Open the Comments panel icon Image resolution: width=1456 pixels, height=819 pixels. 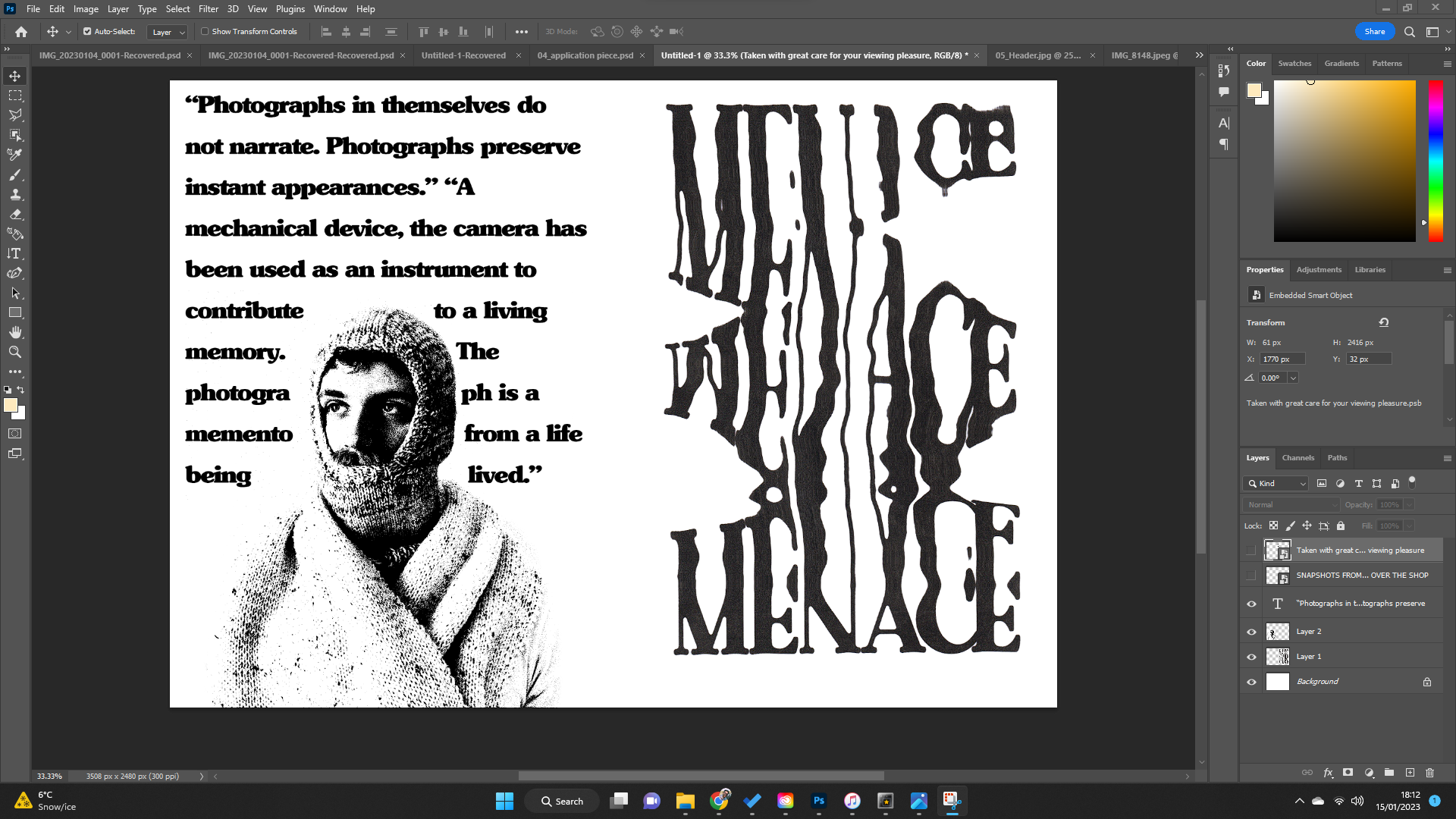(1222, 91)
